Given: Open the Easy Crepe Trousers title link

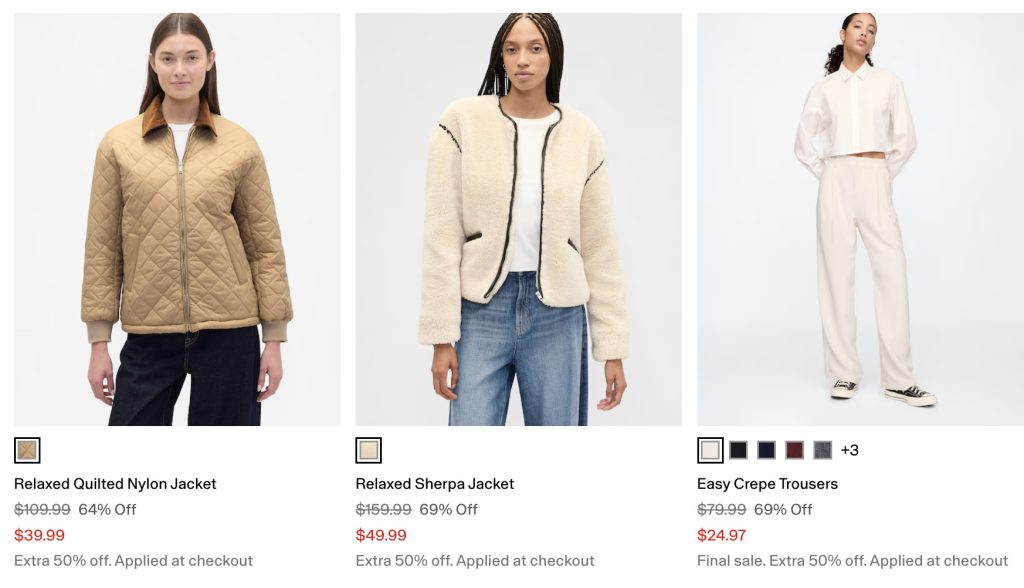Looking at the screenshot, I should point(767,484).
